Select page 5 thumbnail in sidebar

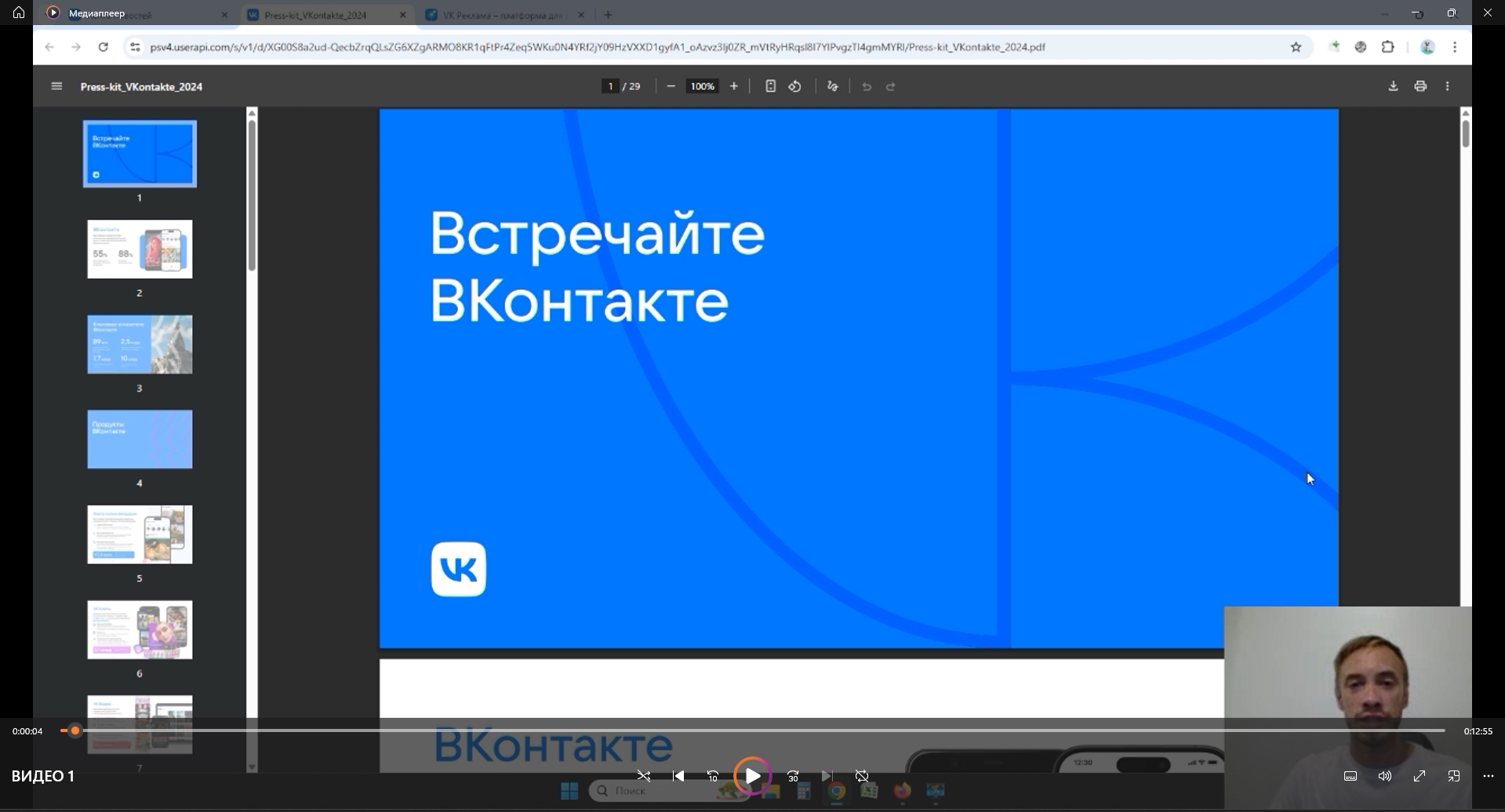[140, 535]
